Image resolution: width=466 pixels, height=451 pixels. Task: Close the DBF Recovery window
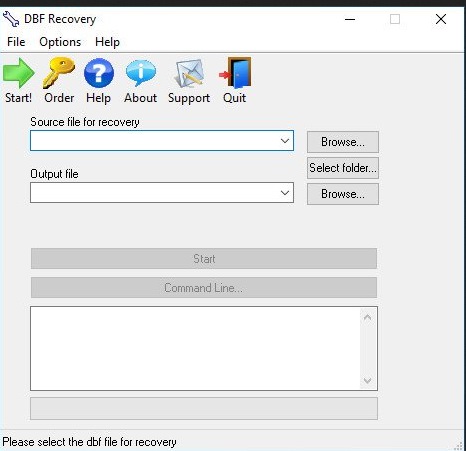click(x=441, y=19)
